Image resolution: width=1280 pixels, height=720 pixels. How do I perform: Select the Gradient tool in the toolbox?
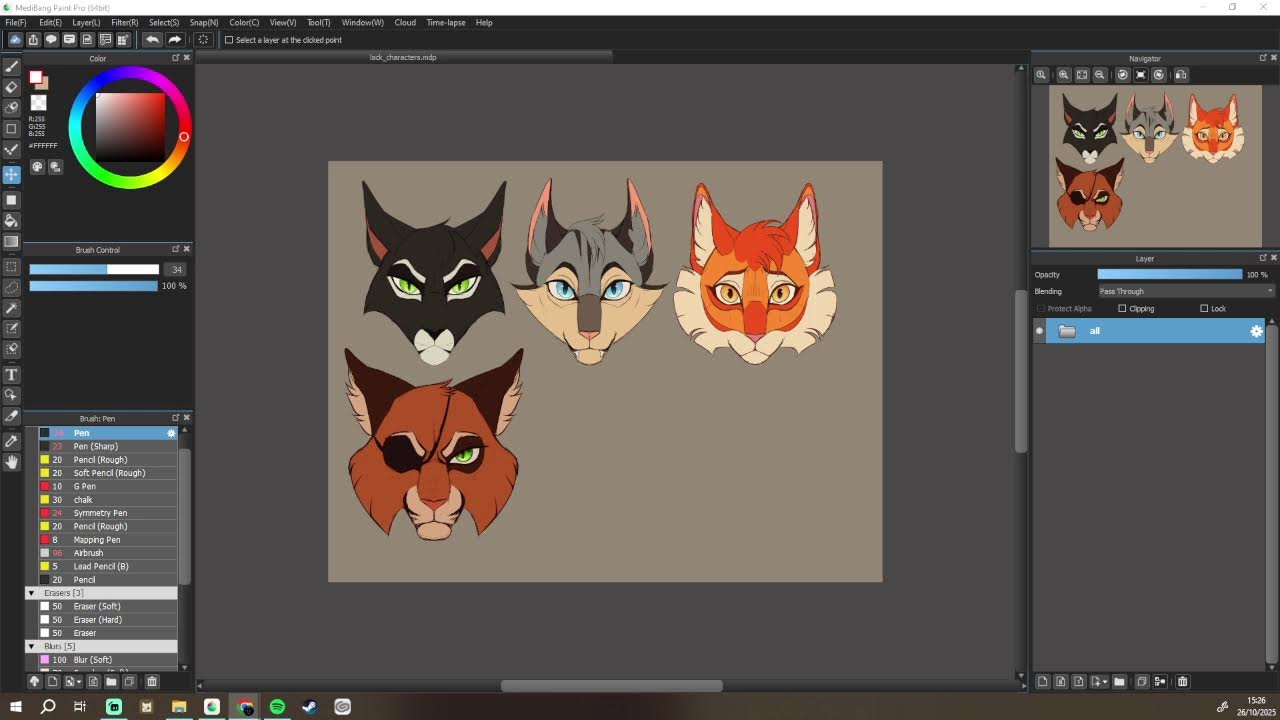[x=12, y=242]
